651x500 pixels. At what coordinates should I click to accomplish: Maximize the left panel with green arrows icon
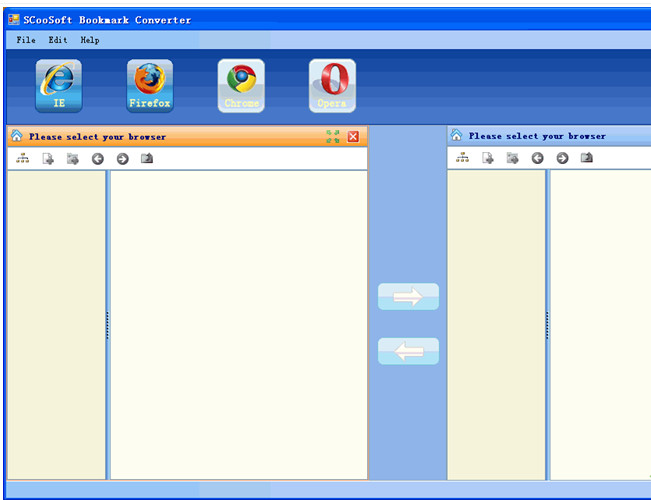(333, 136)
